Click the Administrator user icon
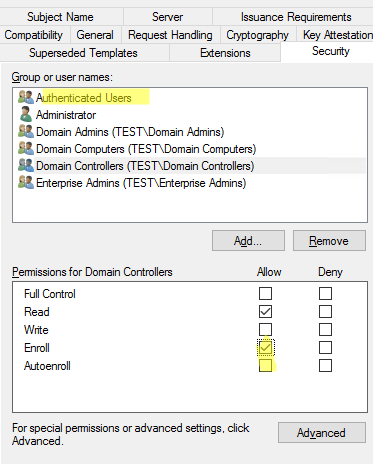Viewport: 373px width, 464px height. [26, 114]
